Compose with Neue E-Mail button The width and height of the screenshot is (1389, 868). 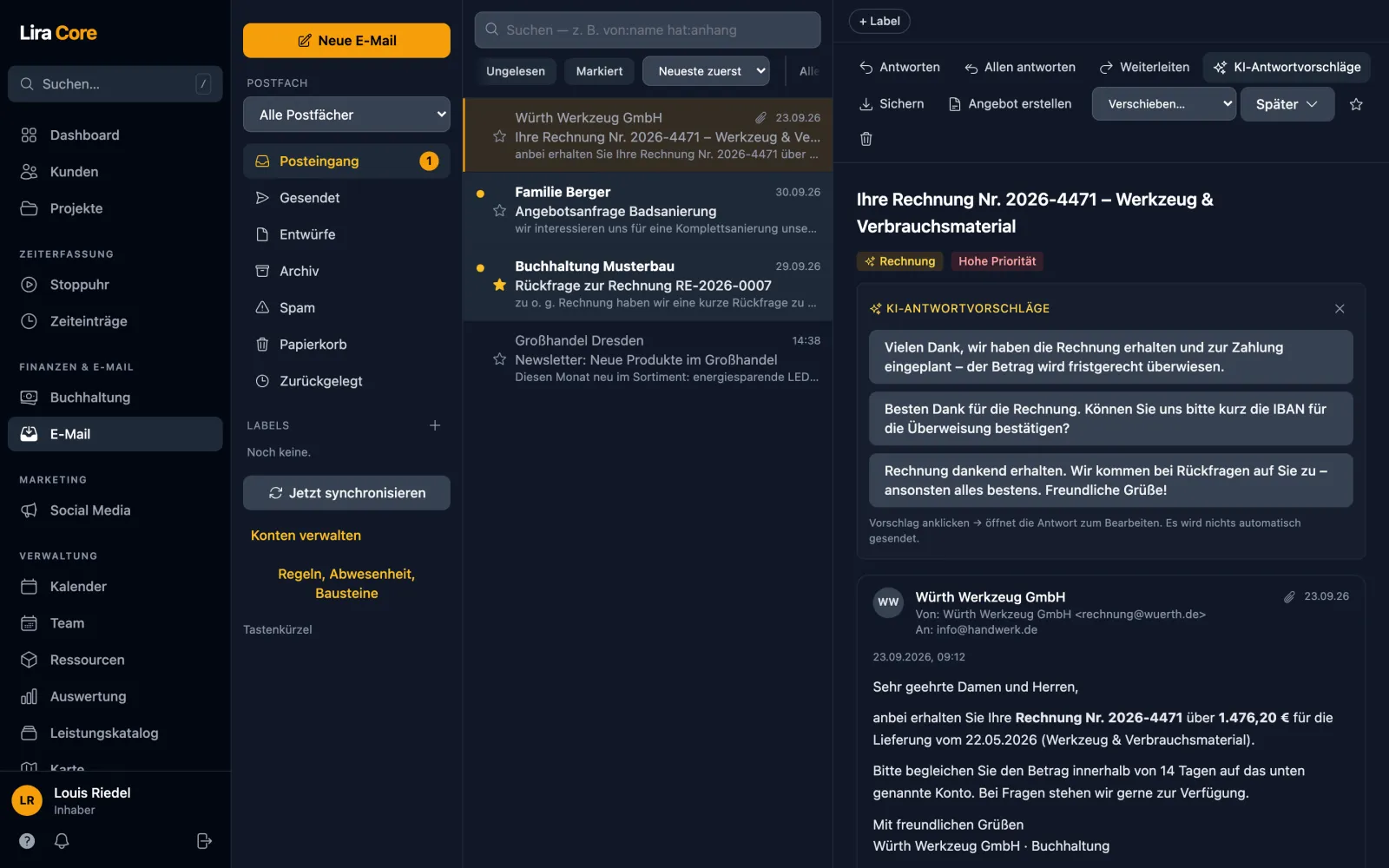[346, 41]
